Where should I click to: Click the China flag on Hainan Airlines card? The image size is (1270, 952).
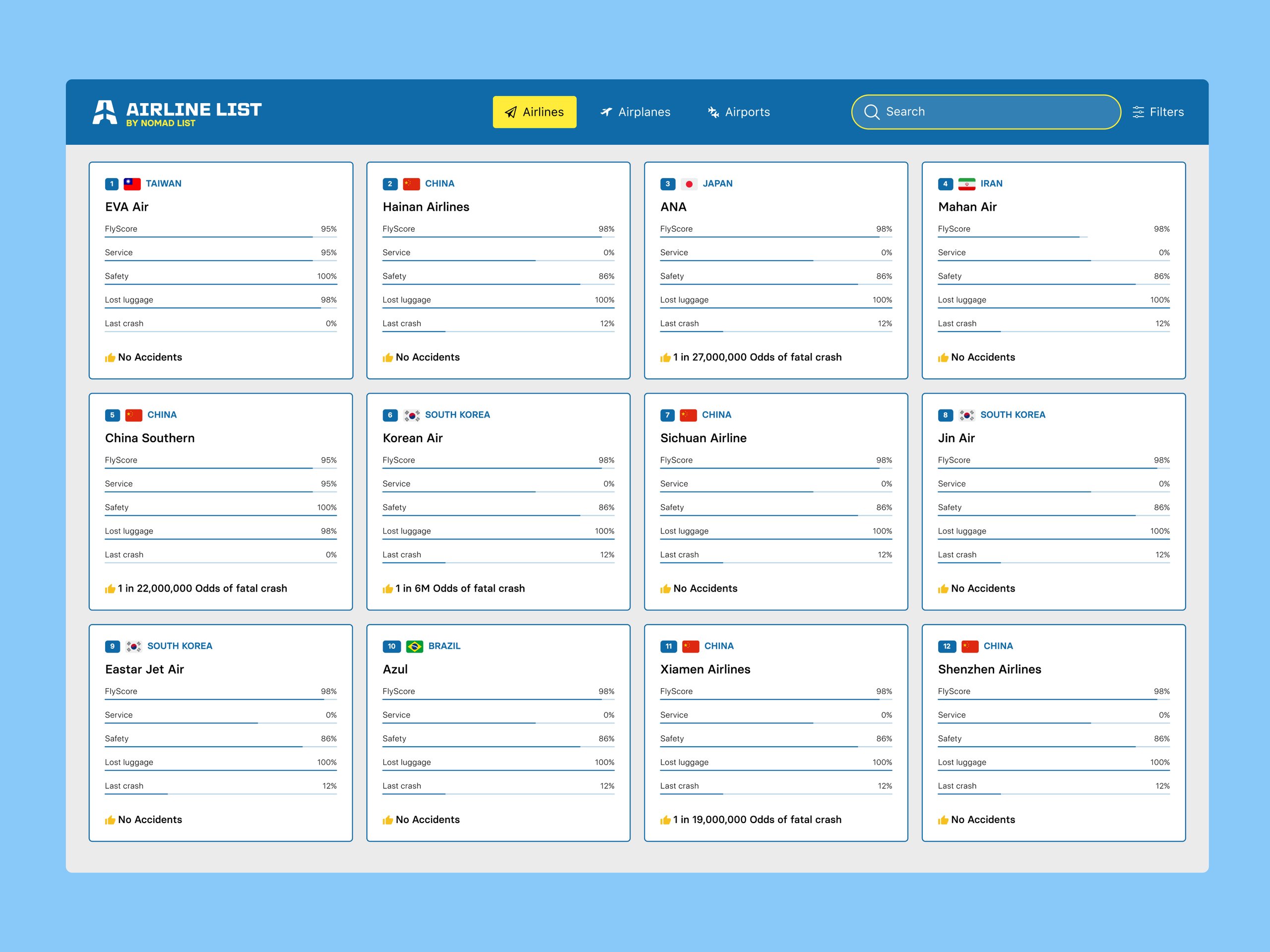[x=411, y=183]
